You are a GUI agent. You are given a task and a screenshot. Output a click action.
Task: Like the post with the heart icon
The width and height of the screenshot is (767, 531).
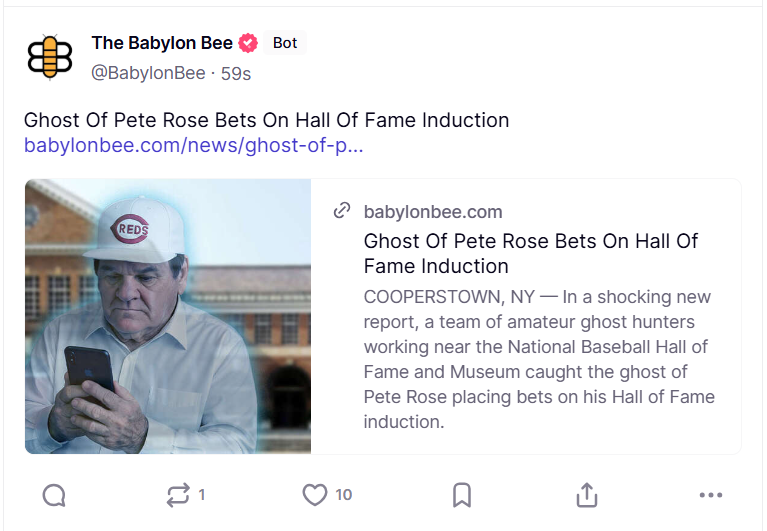pos(315,495)
